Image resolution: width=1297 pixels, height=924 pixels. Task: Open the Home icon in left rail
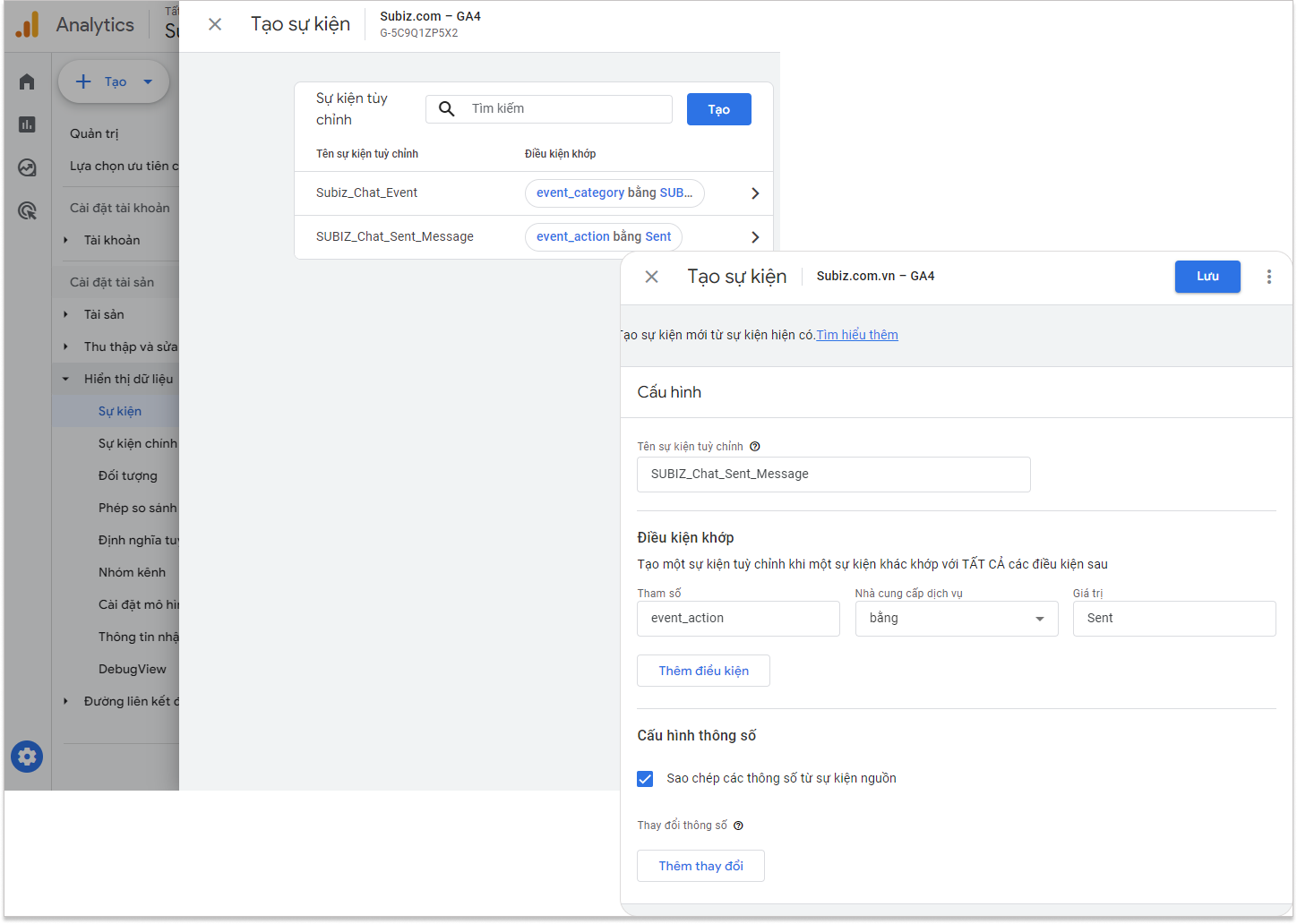point(27,82)
